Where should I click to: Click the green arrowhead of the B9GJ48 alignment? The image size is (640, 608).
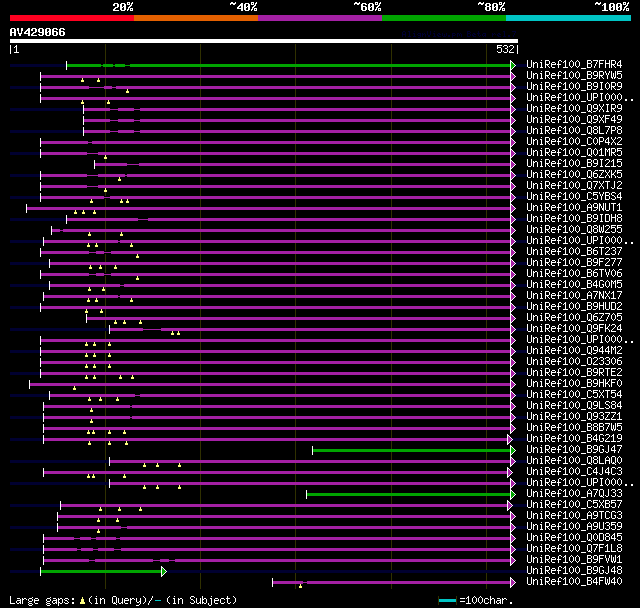tap(164, 571)
